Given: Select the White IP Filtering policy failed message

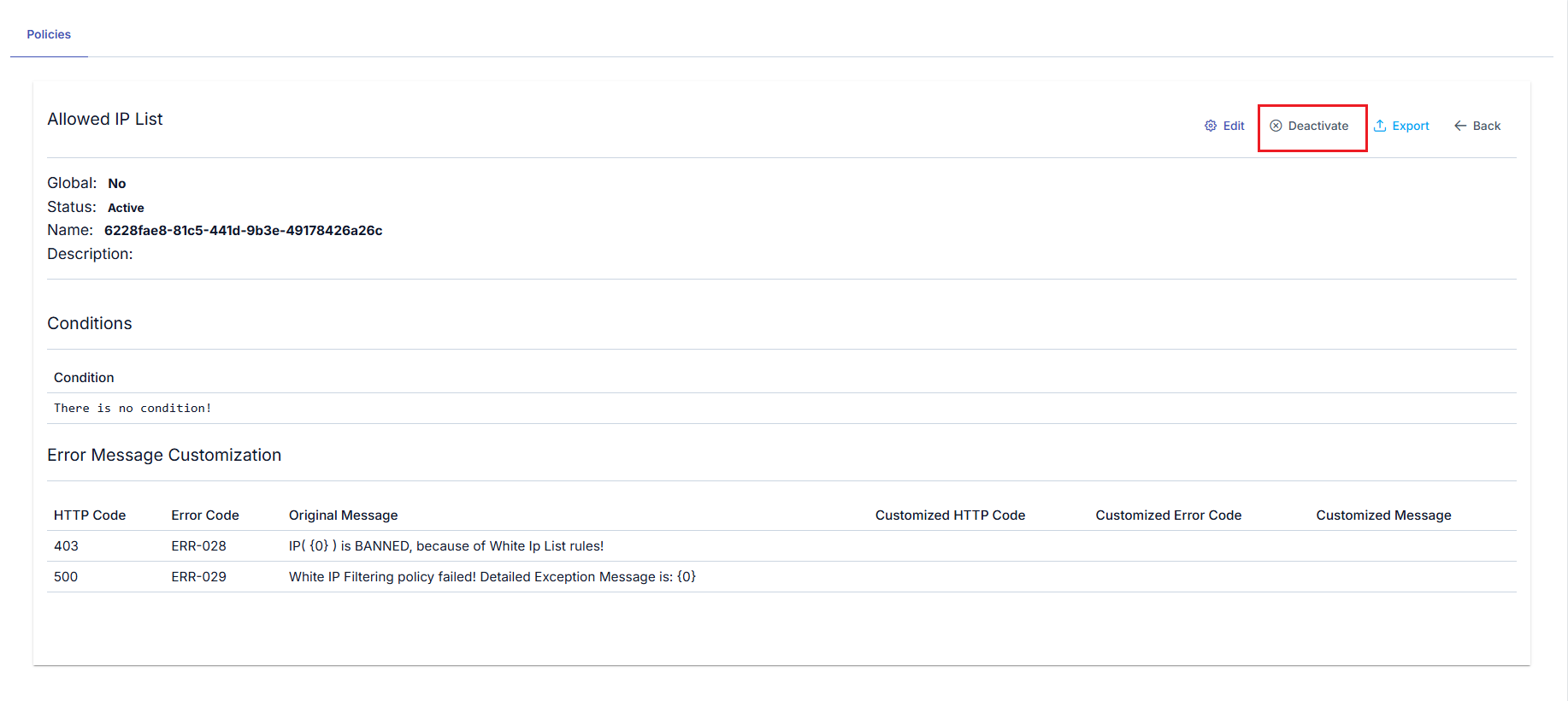Looking at the screenshot, I should [x=492, y=577].
